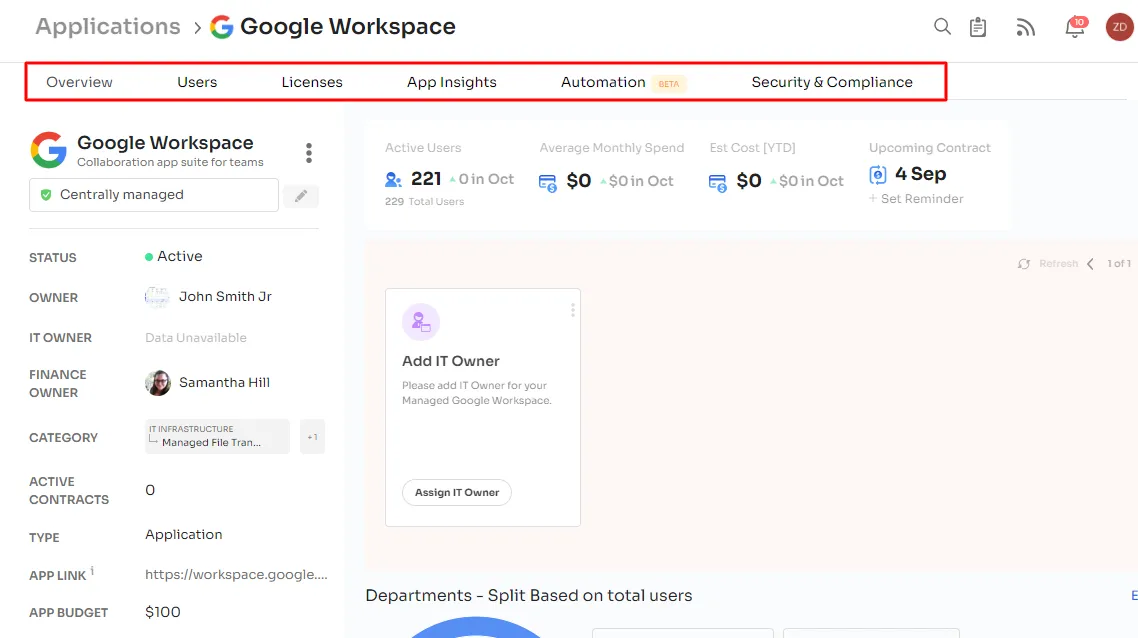1138x638 pixels.
Task: Go to previous card with left chevron
Action: 1090,263
